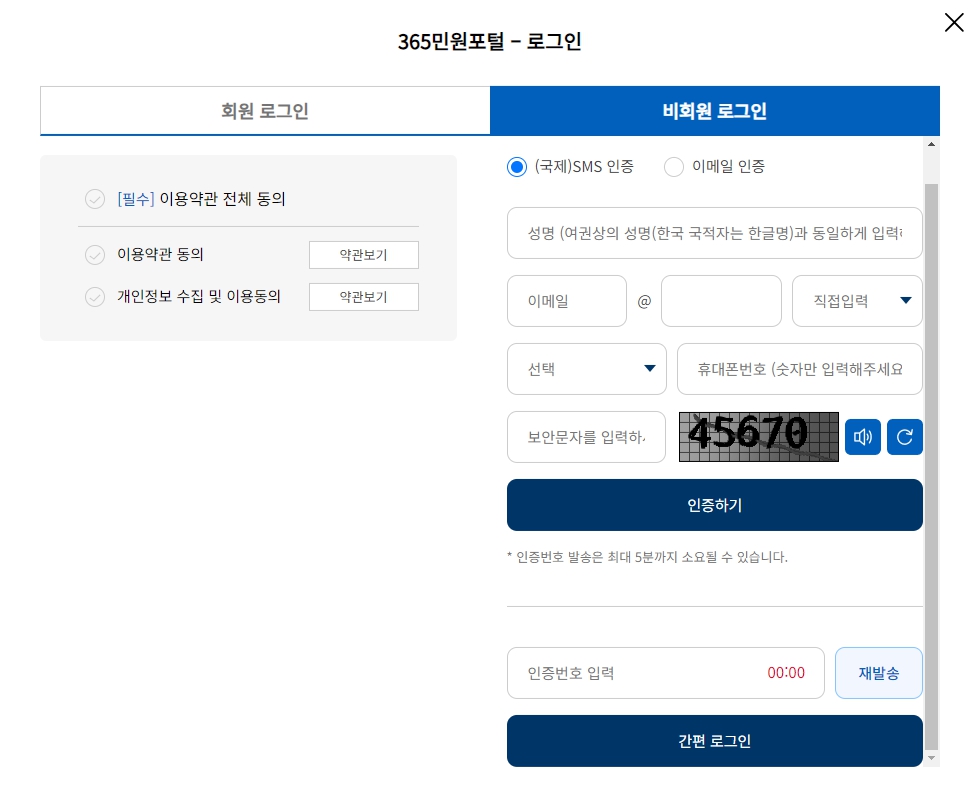Switch to the 회원 로그인 tab
975x799 pixels.
pyautogui.click(x=265, y=111)
